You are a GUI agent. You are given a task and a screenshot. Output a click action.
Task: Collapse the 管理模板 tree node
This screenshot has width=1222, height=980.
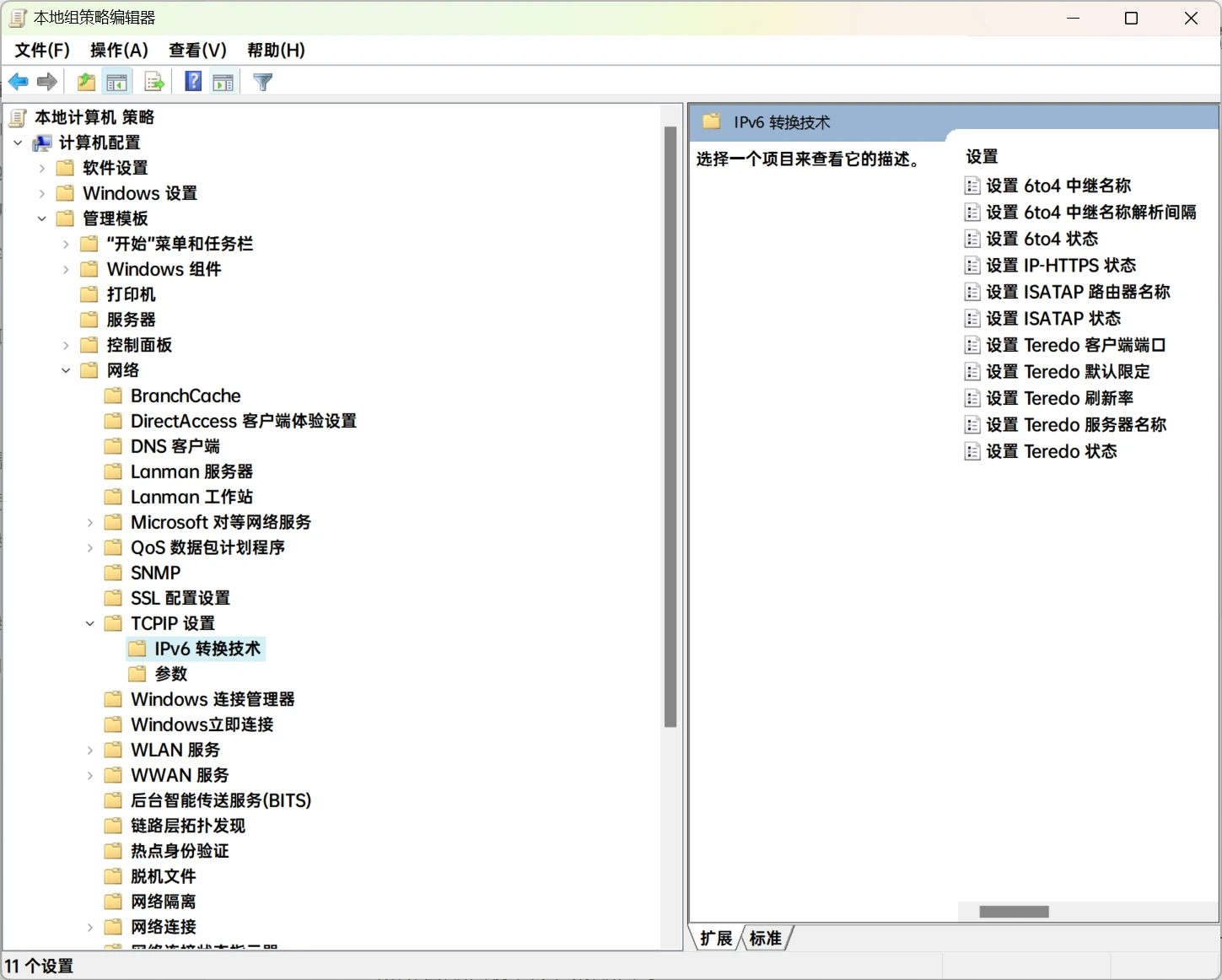click(x=42, y=218)
